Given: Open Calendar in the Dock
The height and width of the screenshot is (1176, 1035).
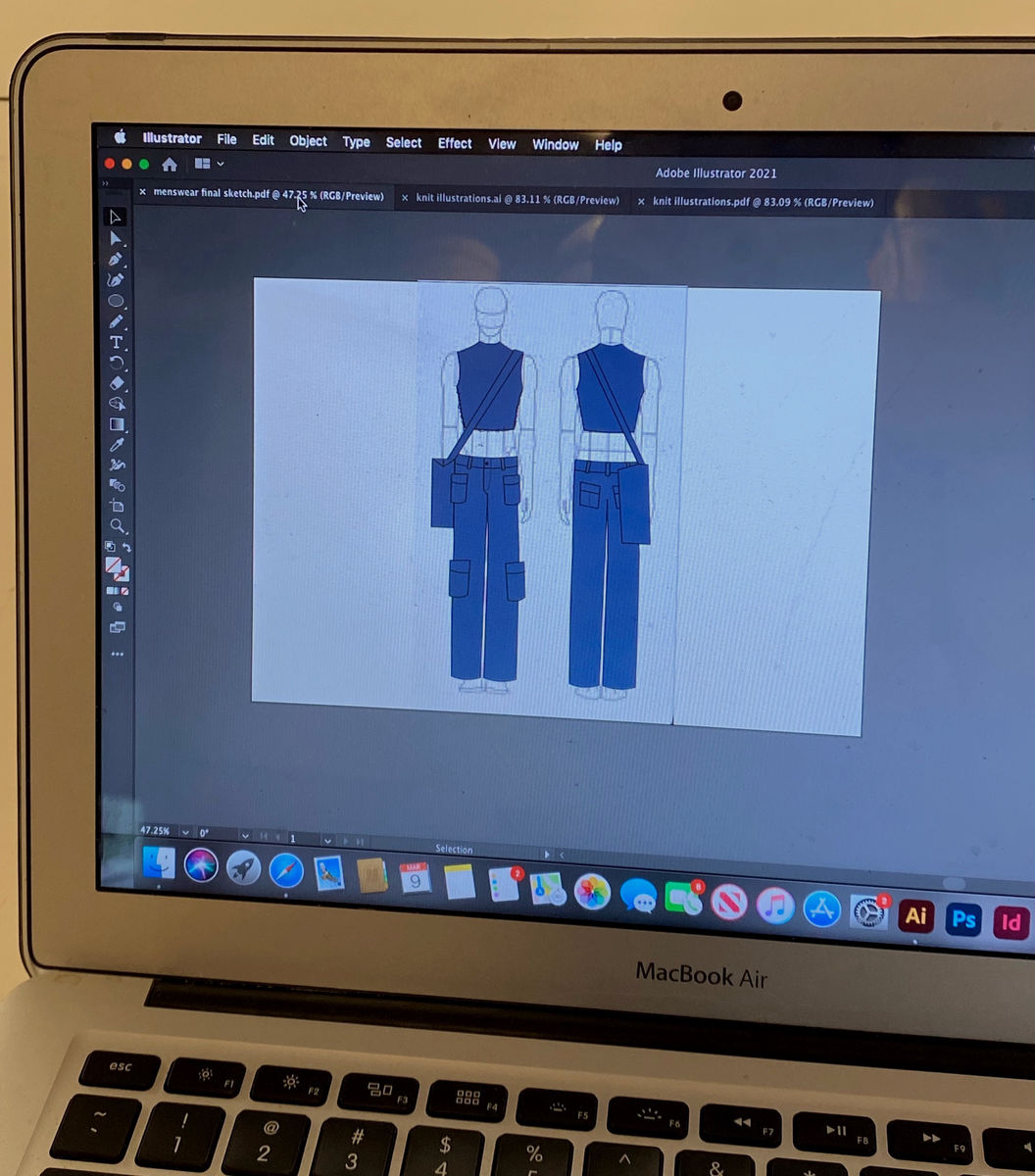Looking at the screenshot, I should [416, 877].
